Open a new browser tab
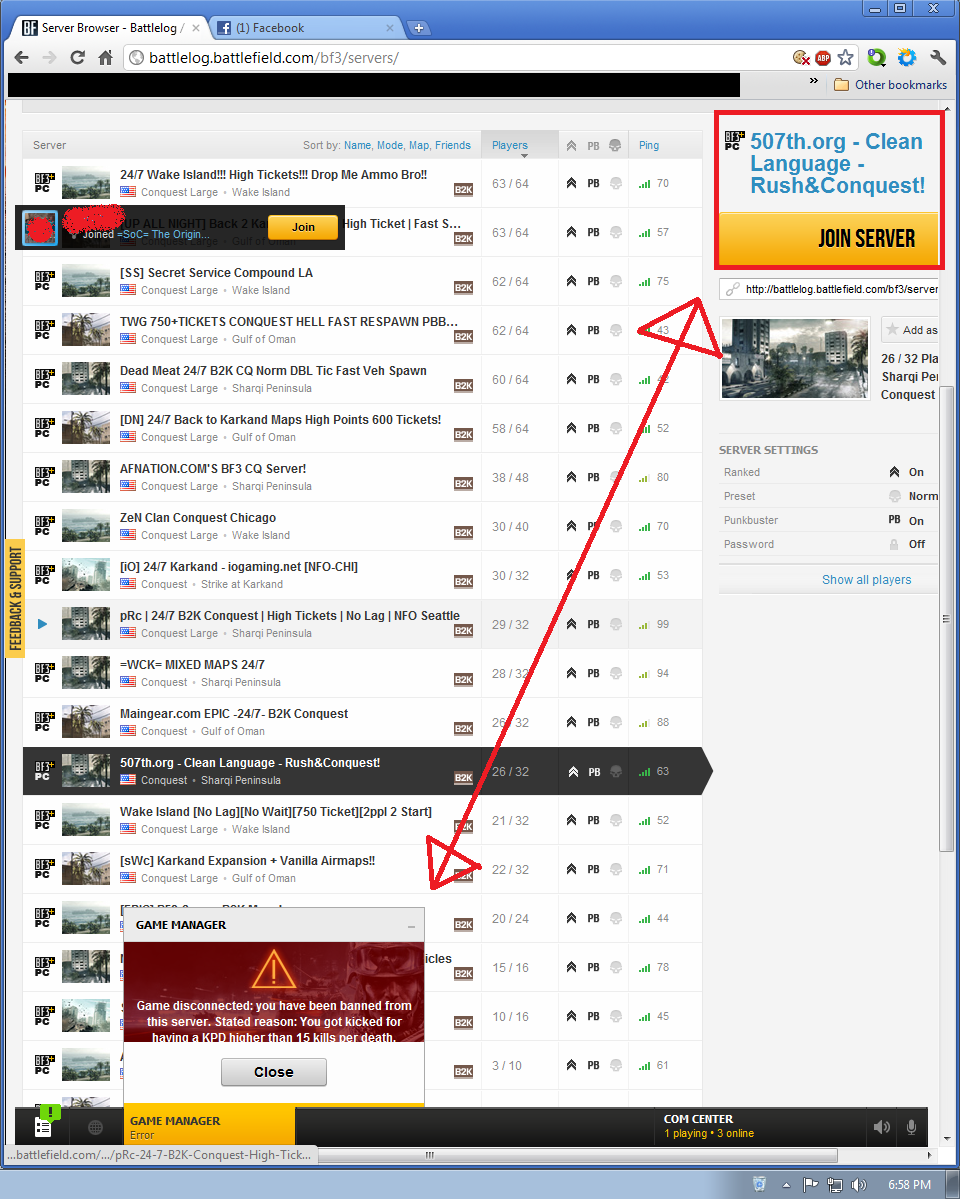This screenshot has width=960, height=1199. point(419,28)
